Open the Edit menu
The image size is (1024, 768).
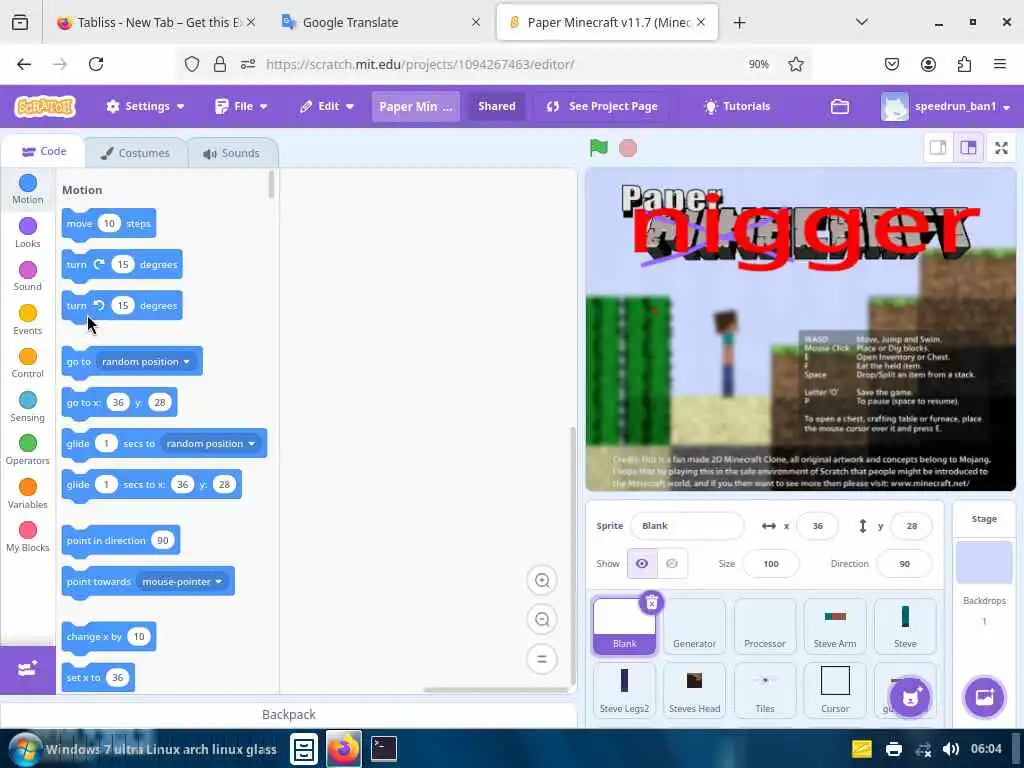327,106
